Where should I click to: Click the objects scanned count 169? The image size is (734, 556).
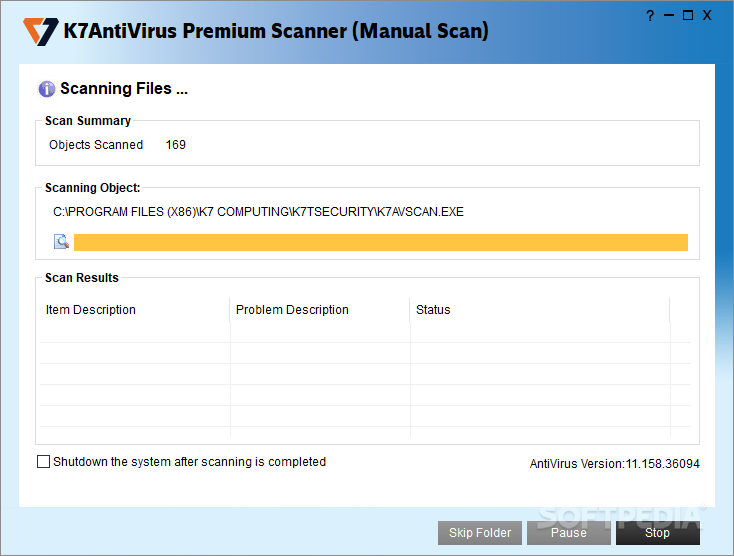click(176, 145)
